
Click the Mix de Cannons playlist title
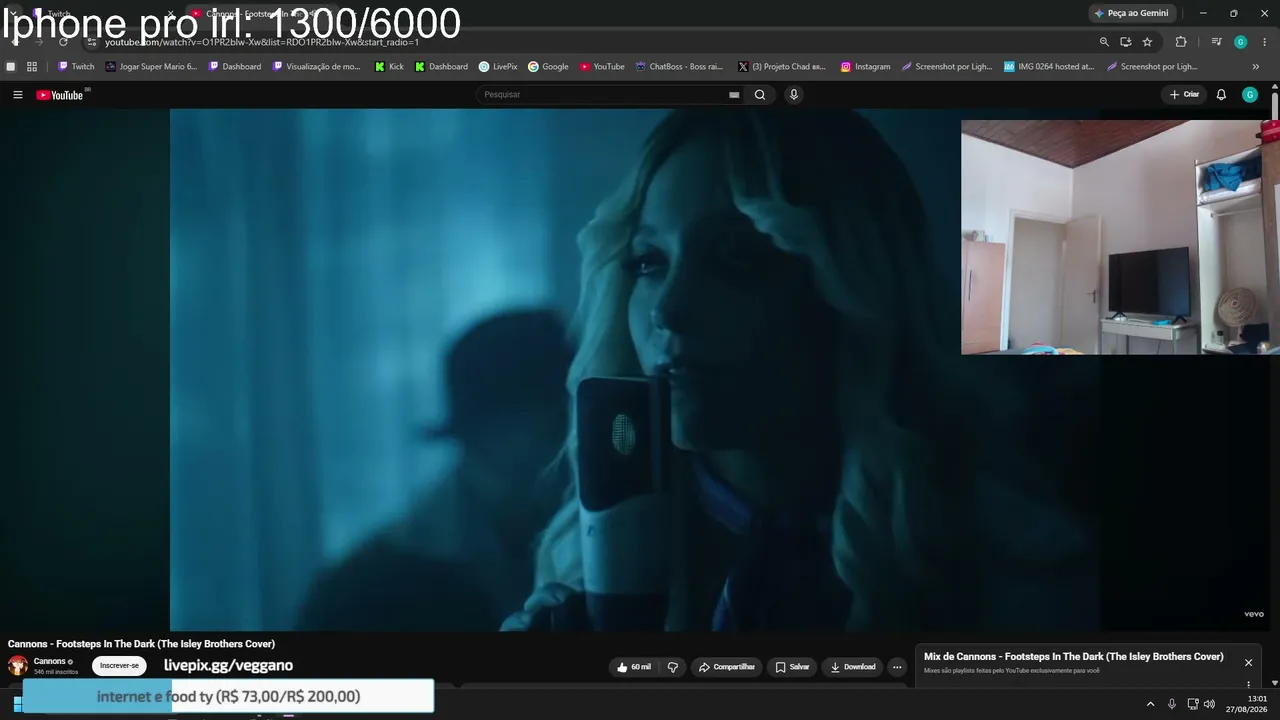click(1074, 657)
